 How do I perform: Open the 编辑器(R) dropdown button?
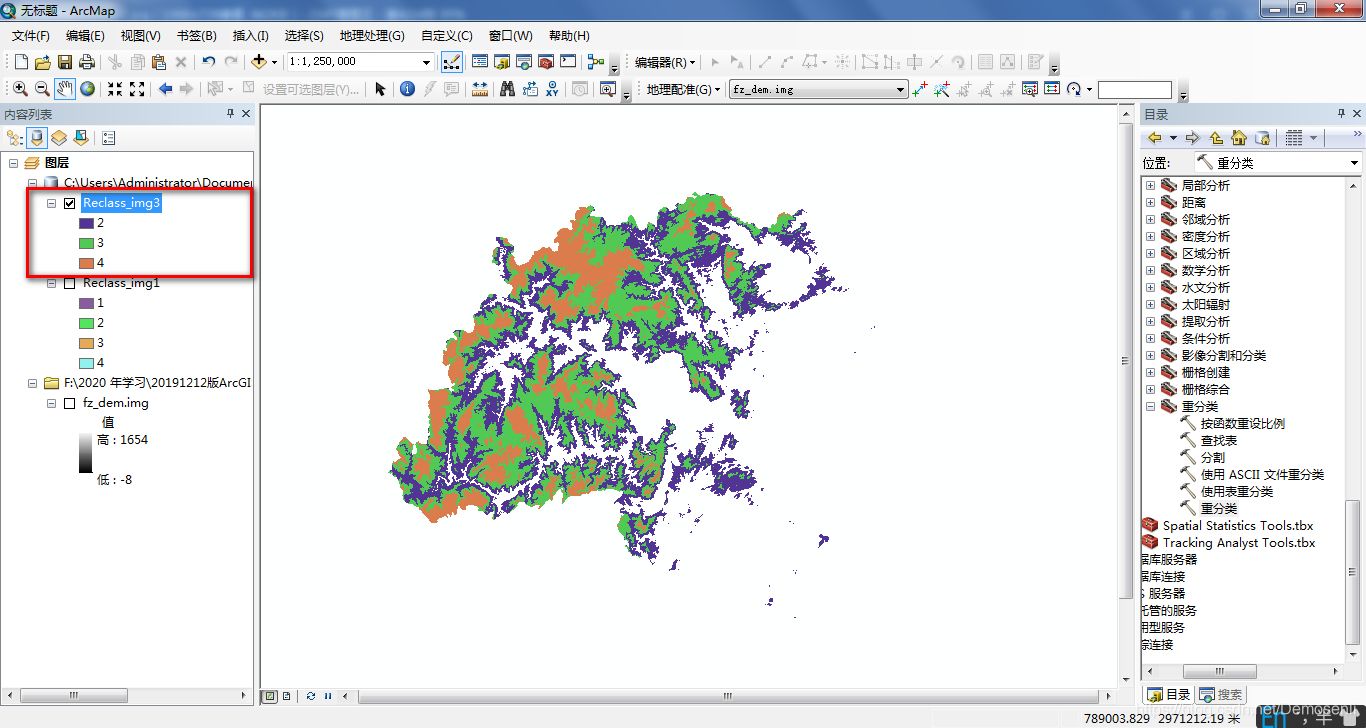click(665, 62)
